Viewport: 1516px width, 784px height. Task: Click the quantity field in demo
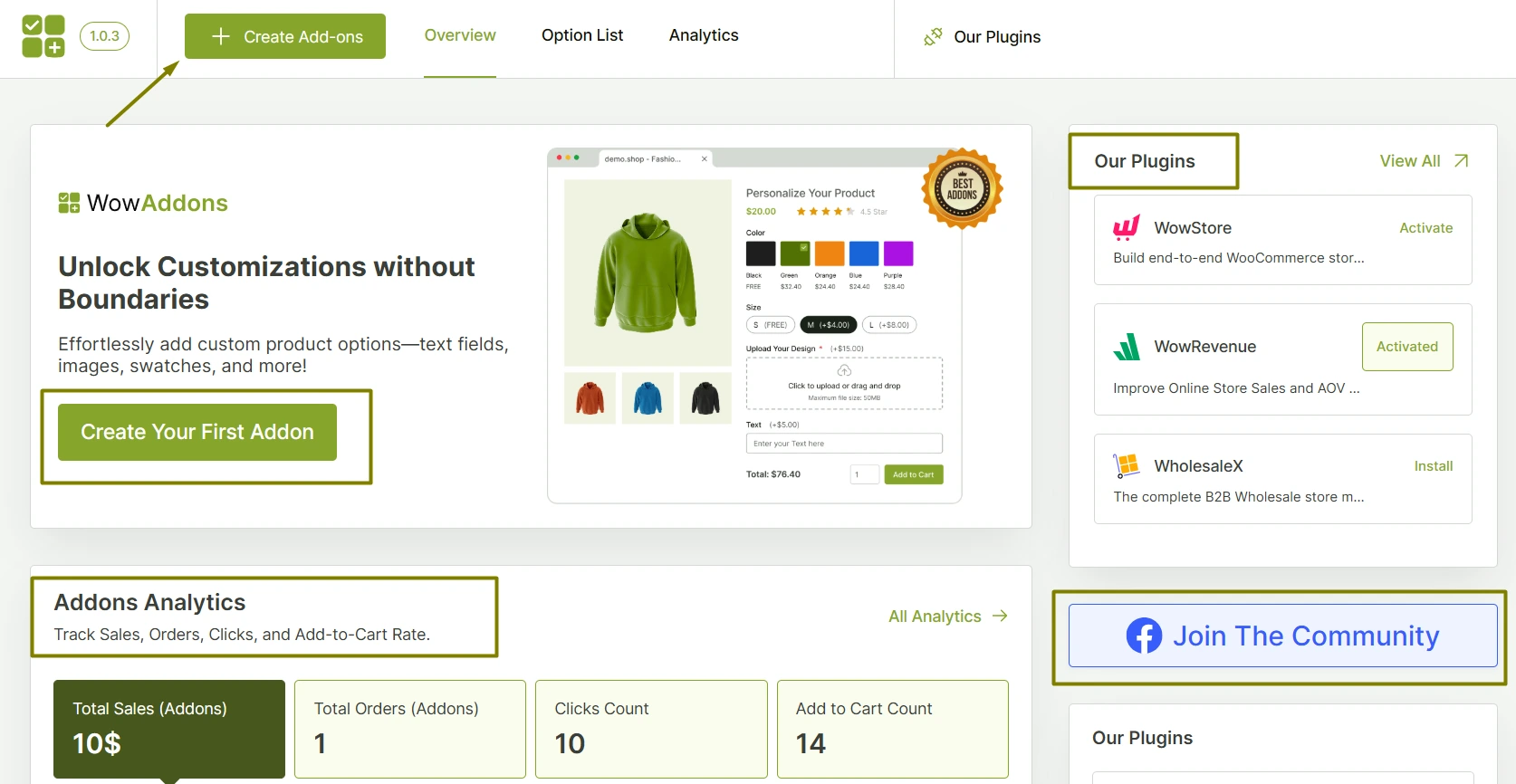click(x=865, y=474)
